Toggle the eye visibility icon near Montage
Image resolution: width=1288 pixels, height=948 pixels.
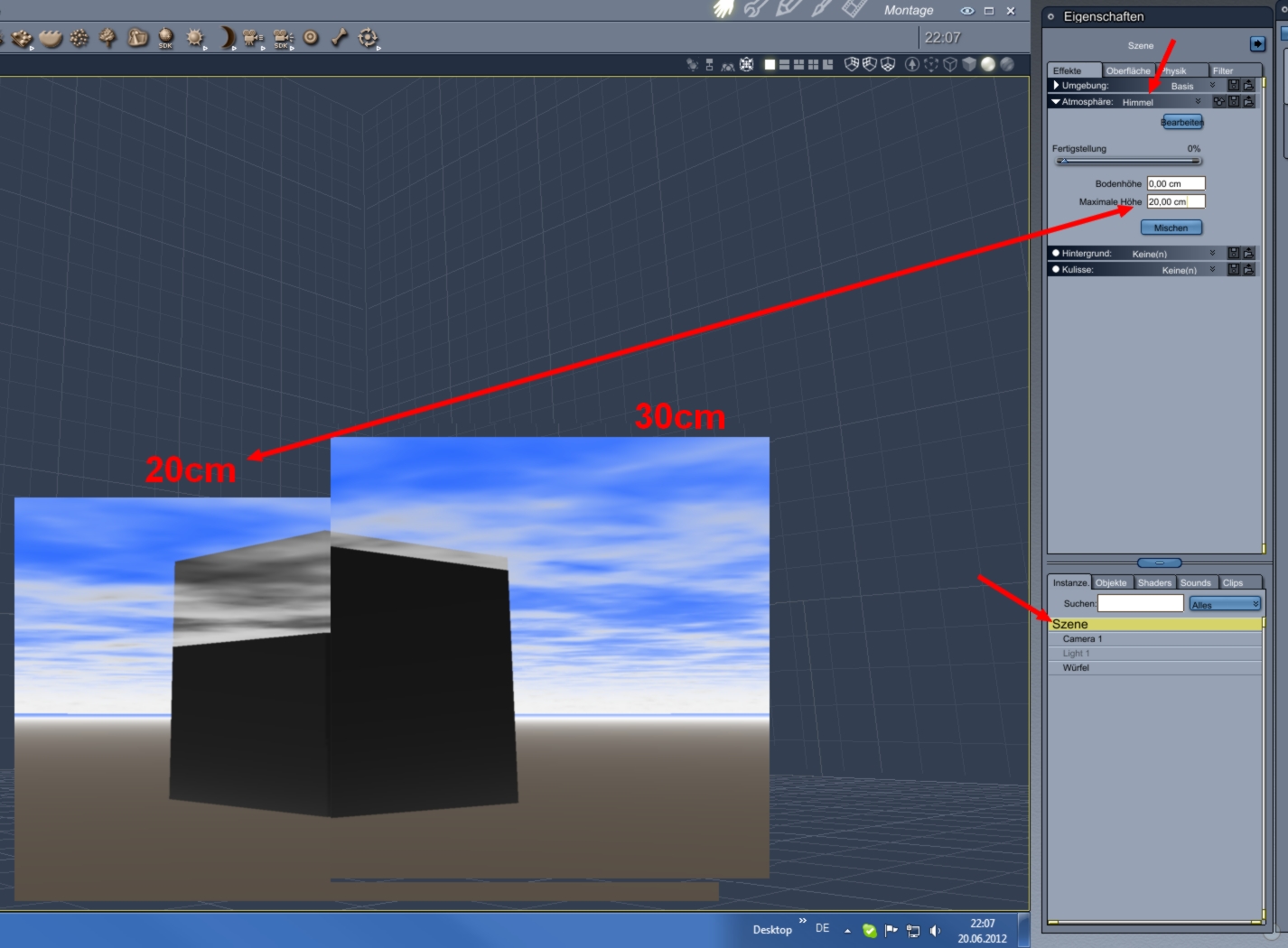[967, 11]
